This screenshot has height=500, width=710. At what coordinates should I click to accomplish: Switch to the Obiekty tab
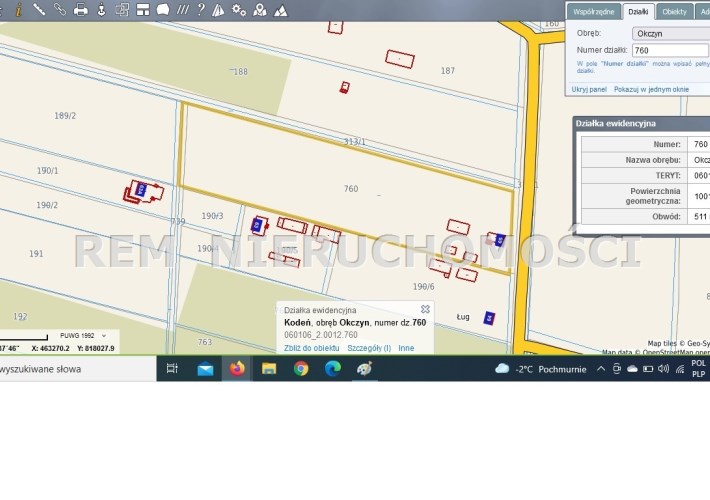tap(674, 11)
